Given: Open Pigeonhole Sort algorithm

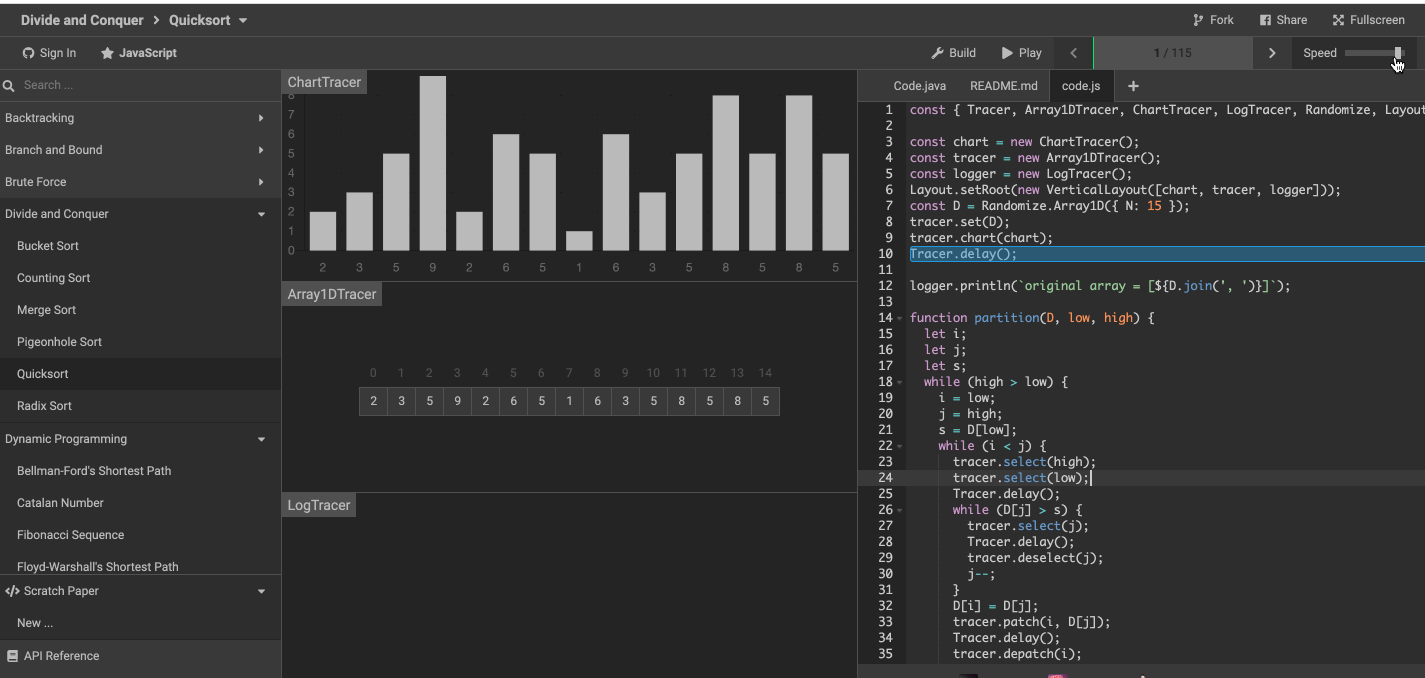Looking at the screenshot, I should 140,342.
